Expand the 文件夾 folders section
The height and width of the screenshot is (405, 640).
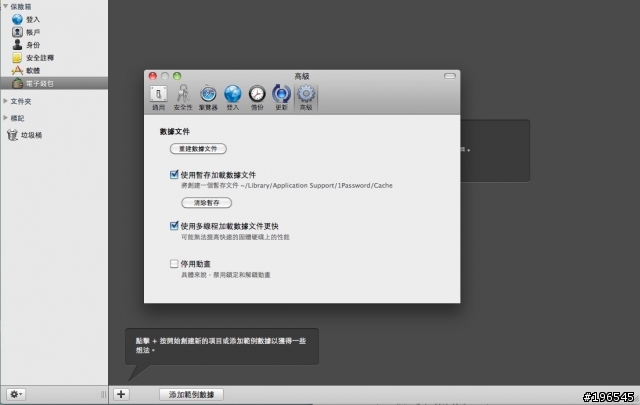point(5,101)
